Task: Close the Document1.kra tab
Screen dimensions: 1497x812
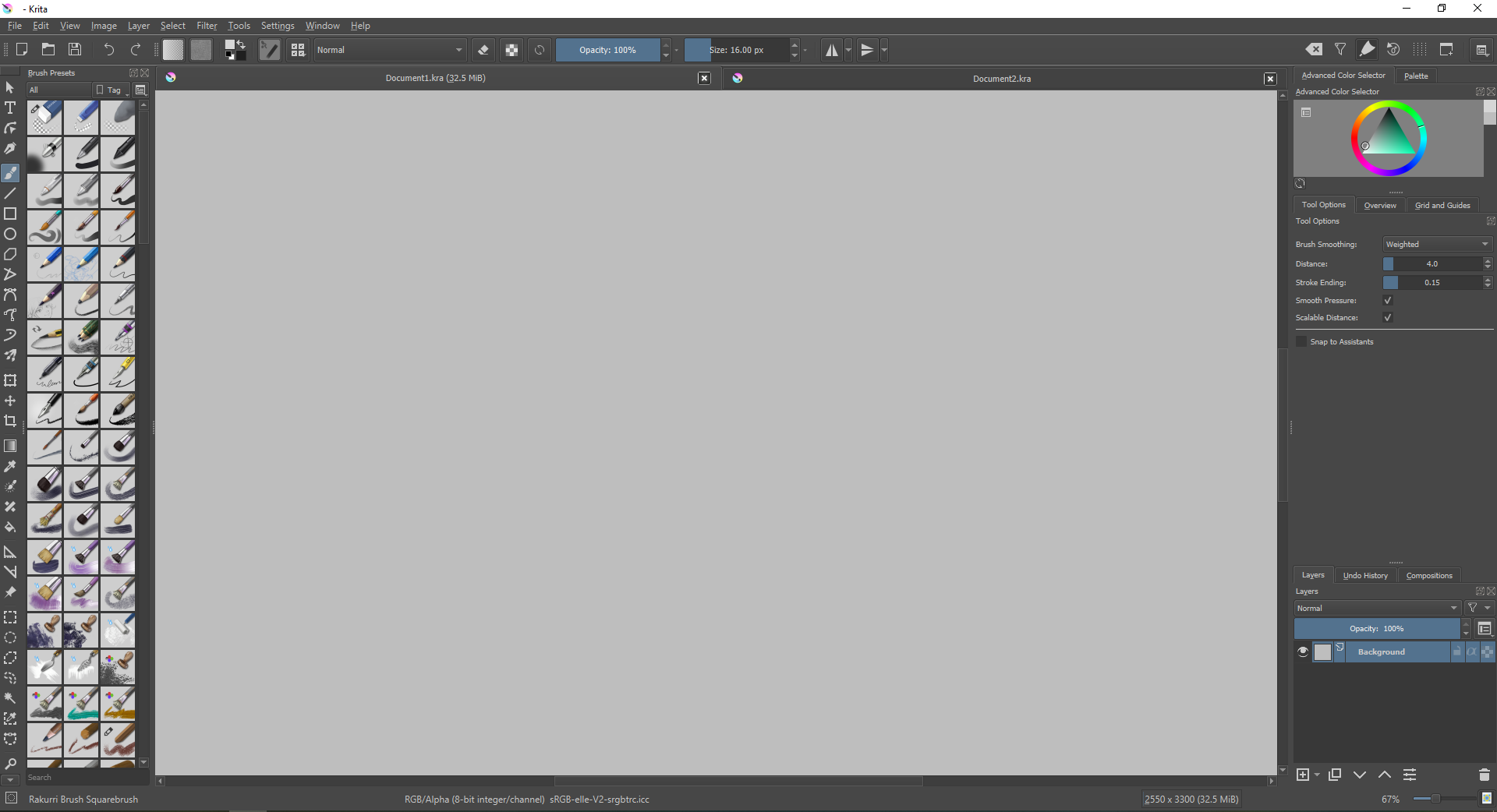Action: click(x=704, y=78)
